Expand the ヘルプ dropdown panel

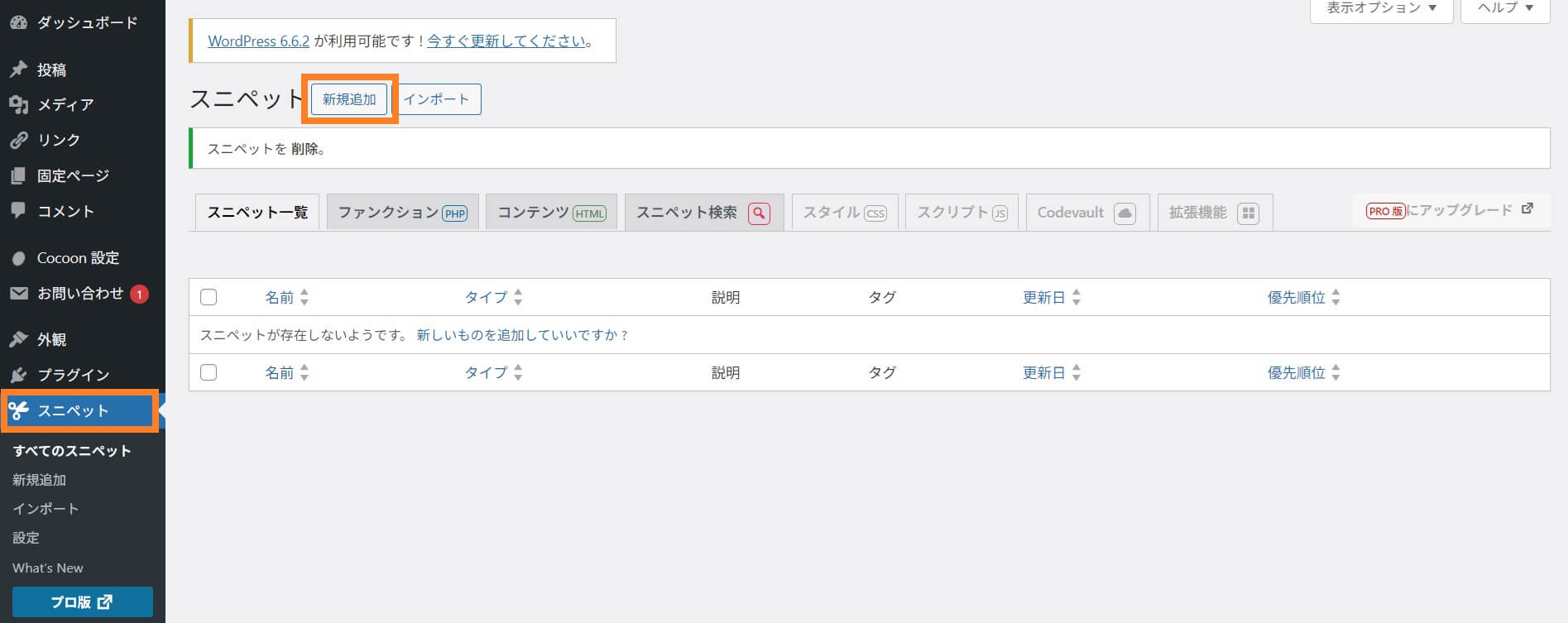(x=1505, y=8)
